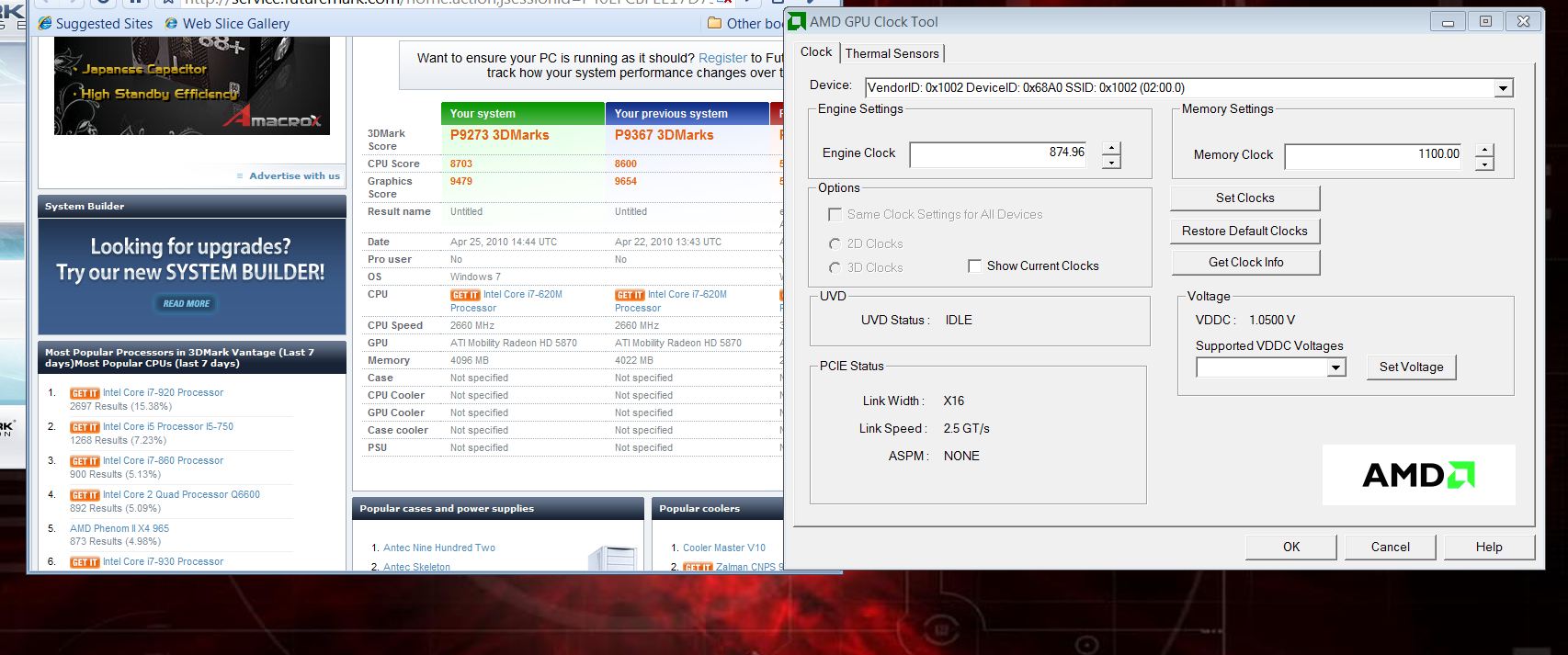The image size is (1568, 655).
Task: Click GET IT badge beside Core i5-750
Action: [x=85, y=427]
